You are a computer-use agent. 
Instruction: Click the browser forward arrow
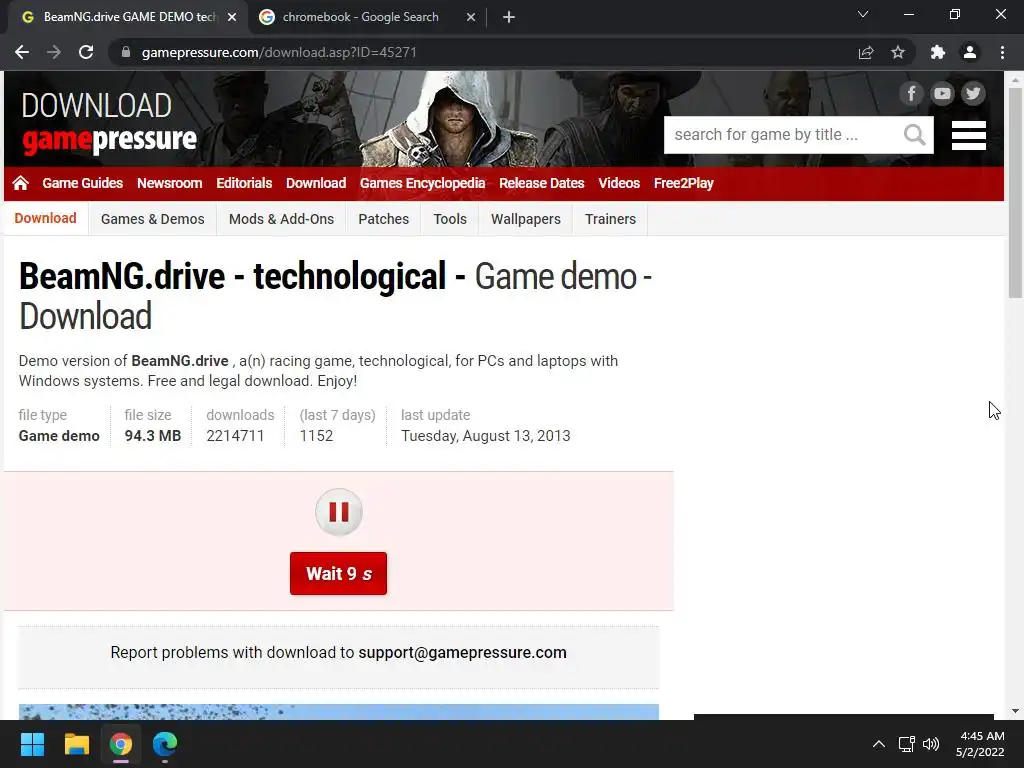click(x=54, y=52)
